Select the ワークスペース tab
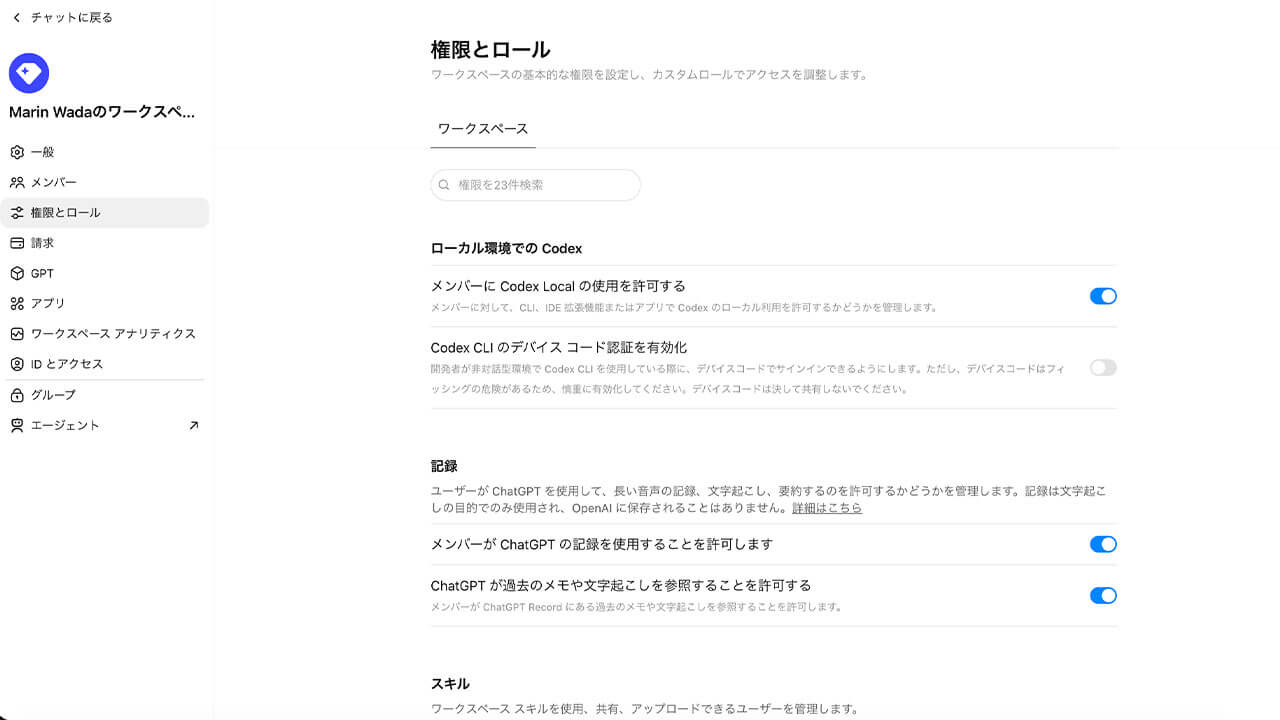Screen dimensions: 1280x720 click(483, 129)
